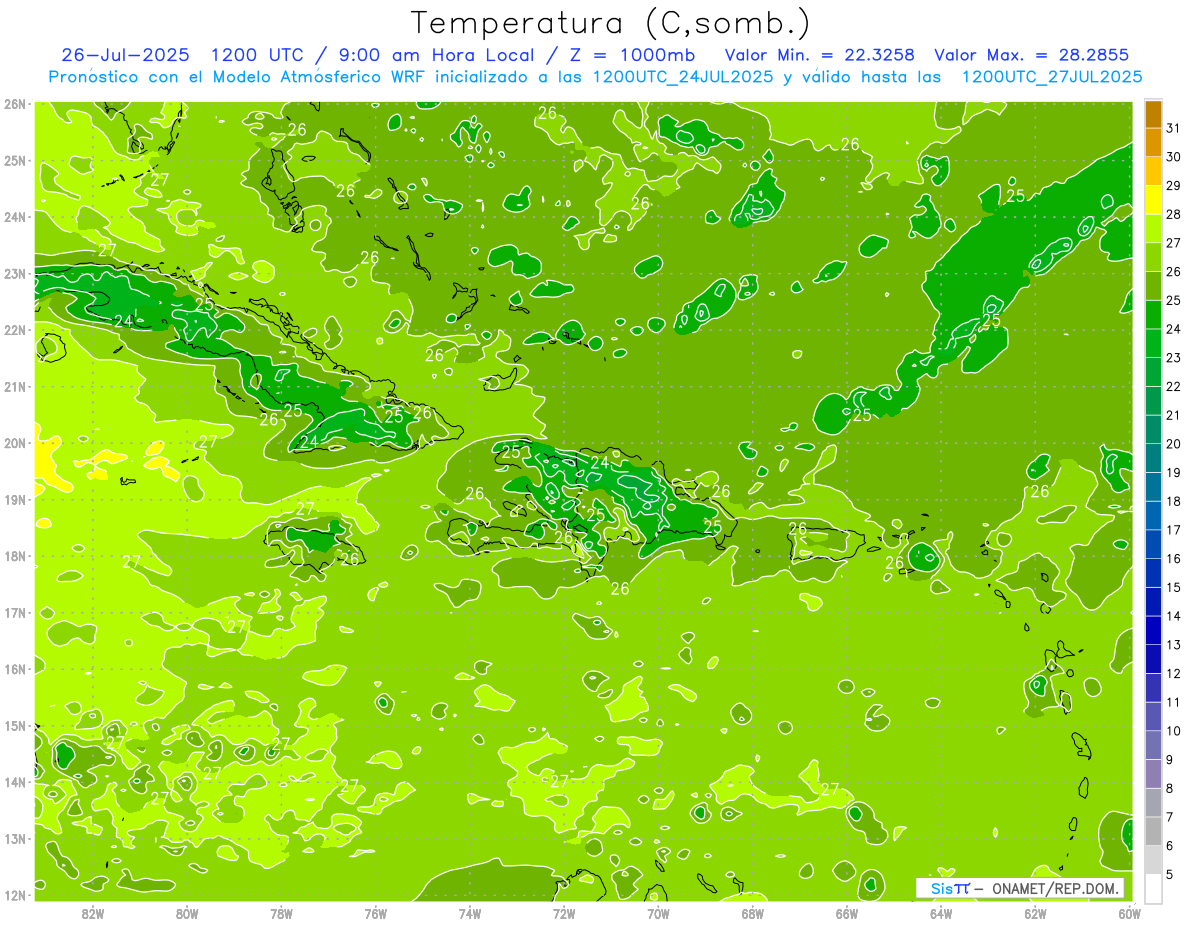The image size is (1200, 927).
Task: Click latitude axis label "12N"
Action: 14,895
